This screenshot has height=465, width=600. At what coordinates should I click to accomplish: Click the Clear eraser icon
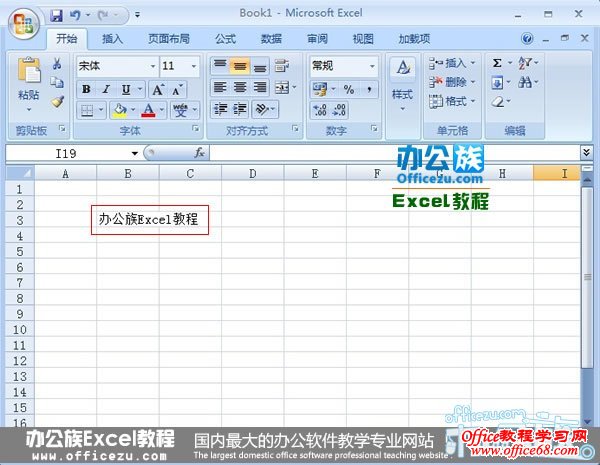tap(497, 102)
